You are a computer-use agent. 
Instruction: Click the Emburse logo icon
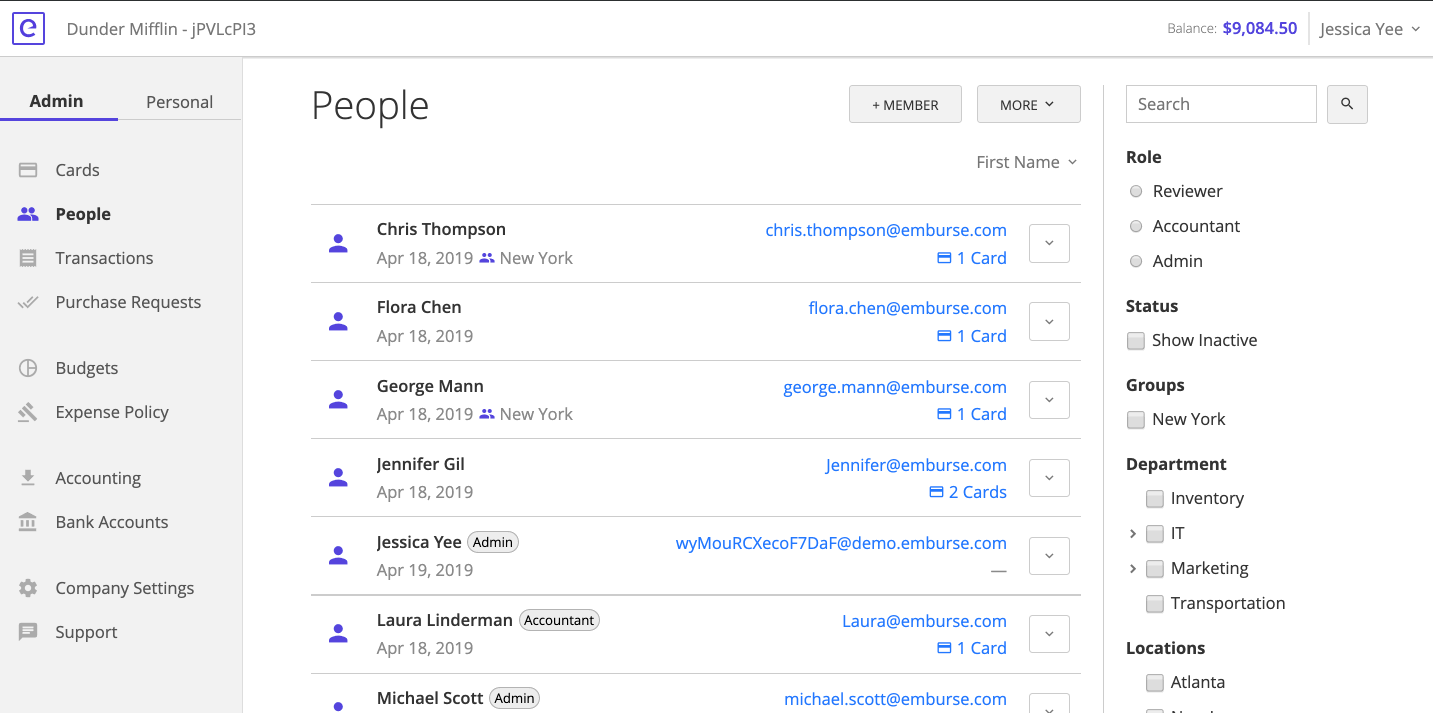point(29,28)
